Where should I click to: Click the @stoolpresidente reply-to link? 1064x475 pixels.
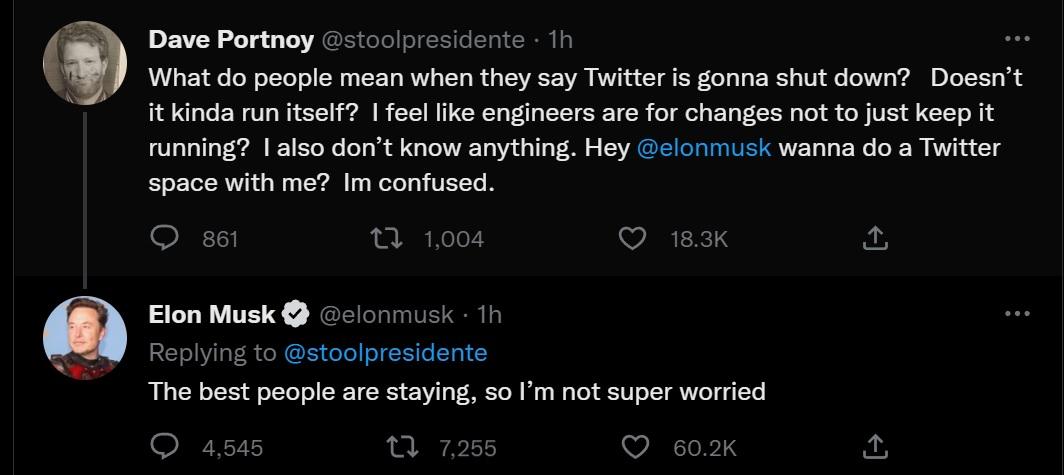[386, 353]
